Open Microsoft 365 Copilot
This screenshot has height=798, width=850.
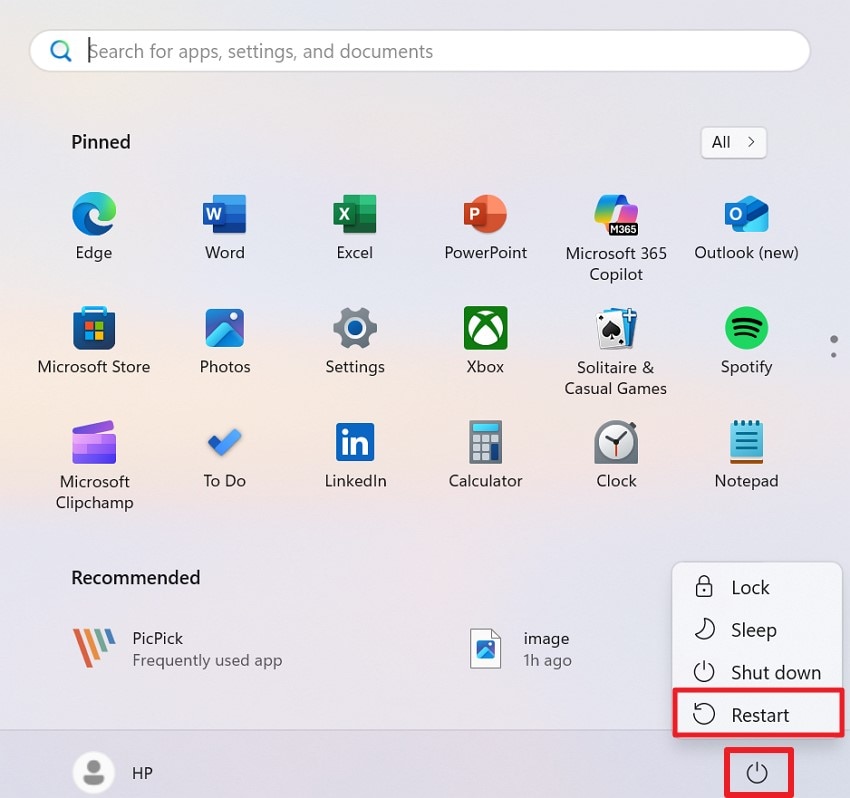[x=616, y=237]
